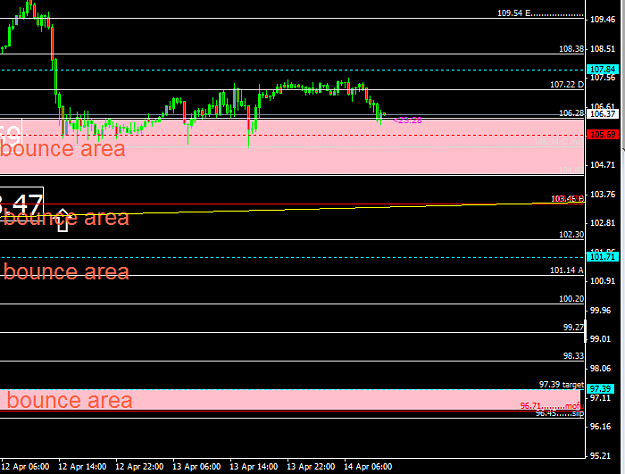Click the 12 Apr 06:00 time label

pos(25,466)
